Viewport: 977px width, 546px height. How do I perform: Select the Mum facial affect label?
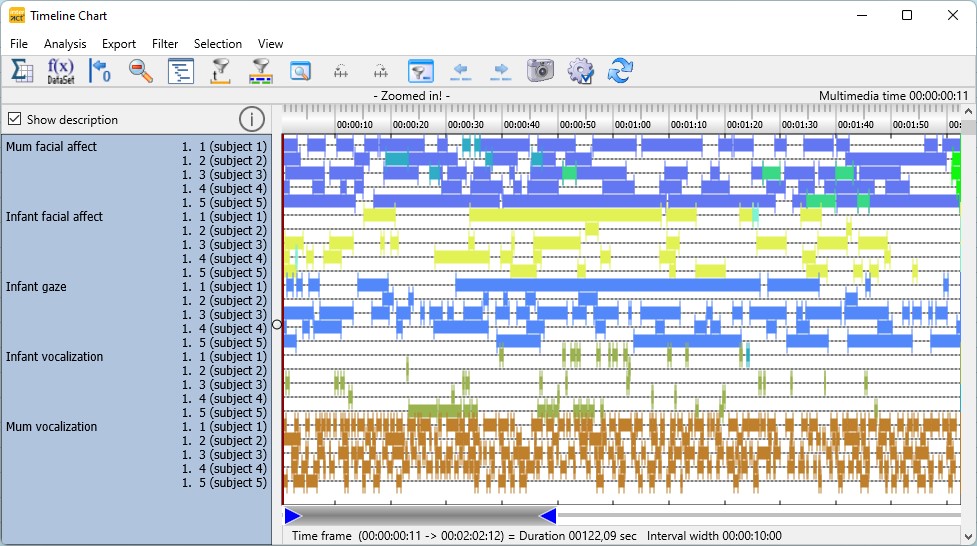(51, 146)
